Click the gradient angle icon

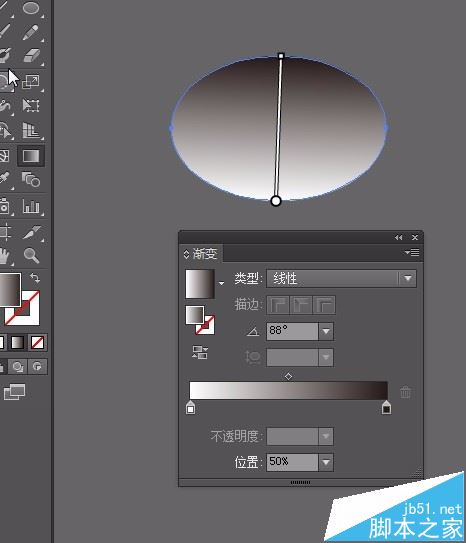tap(253, 331)
